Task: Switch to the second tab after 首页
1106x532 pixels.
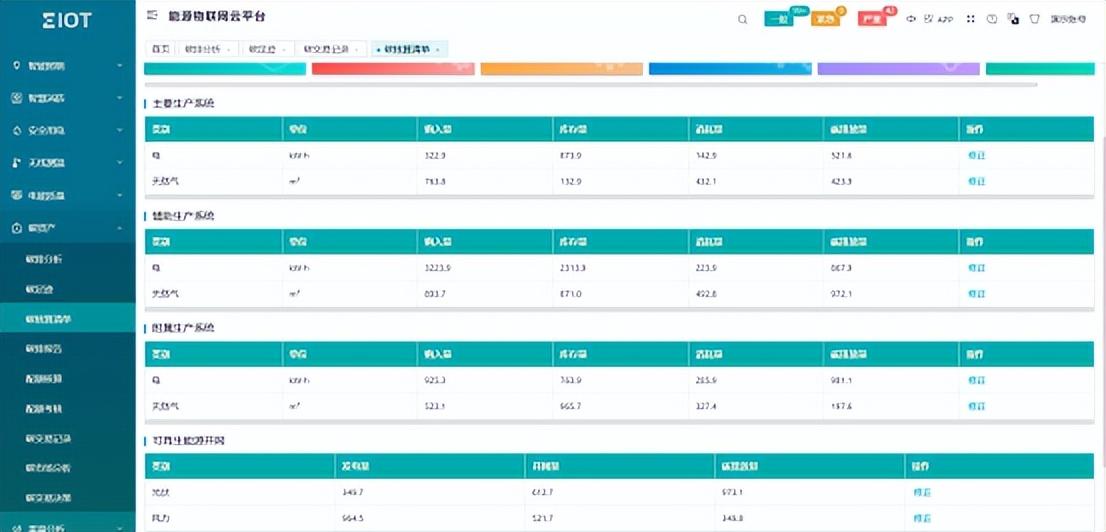Action: [206, 49]
